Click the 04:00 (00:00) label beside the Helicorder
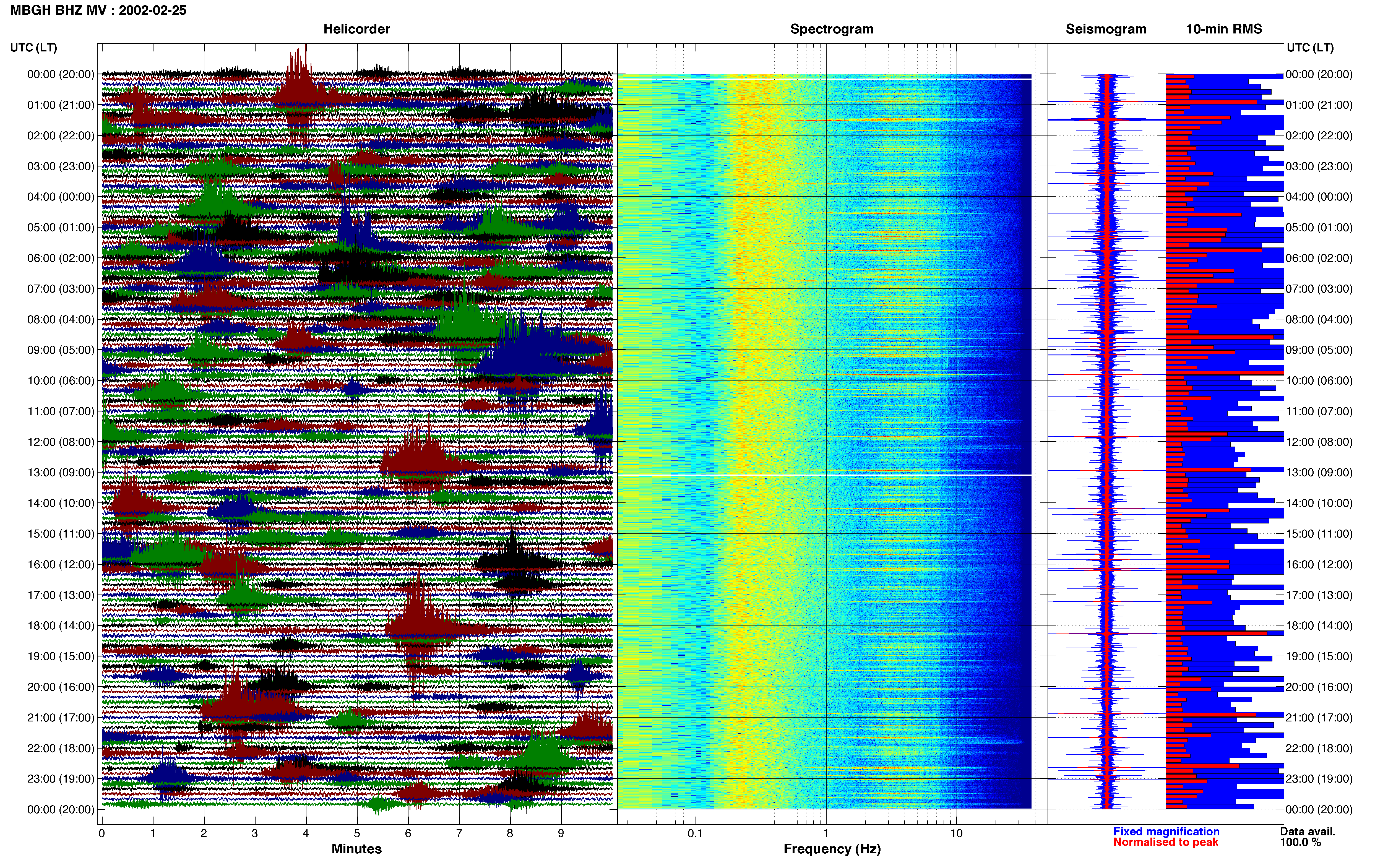Image resolution: width=1388 pixels, height=868 pixels. (x=61, y=197)
